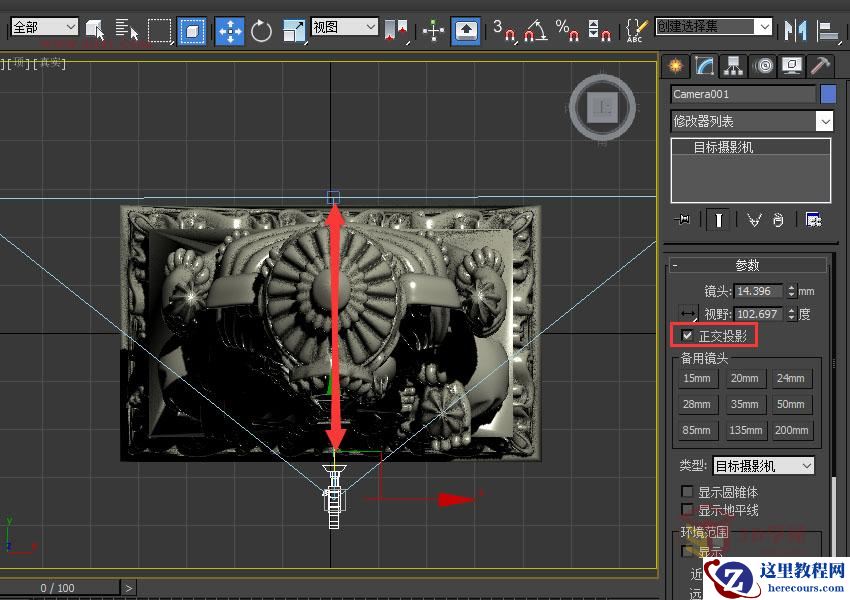This screenshot has height=600, width=850.
Task: Click the 35mm stock lens button
Action: coord(744,405)
